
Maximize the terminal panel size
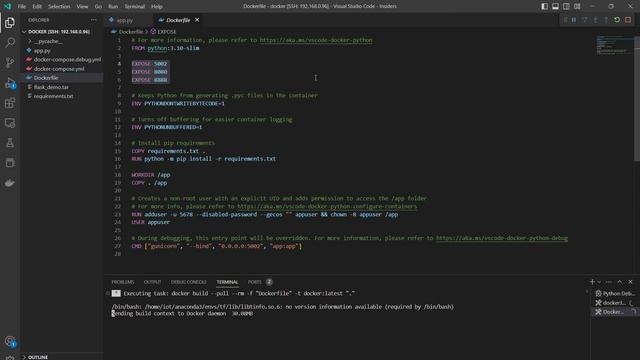[620, 282]
